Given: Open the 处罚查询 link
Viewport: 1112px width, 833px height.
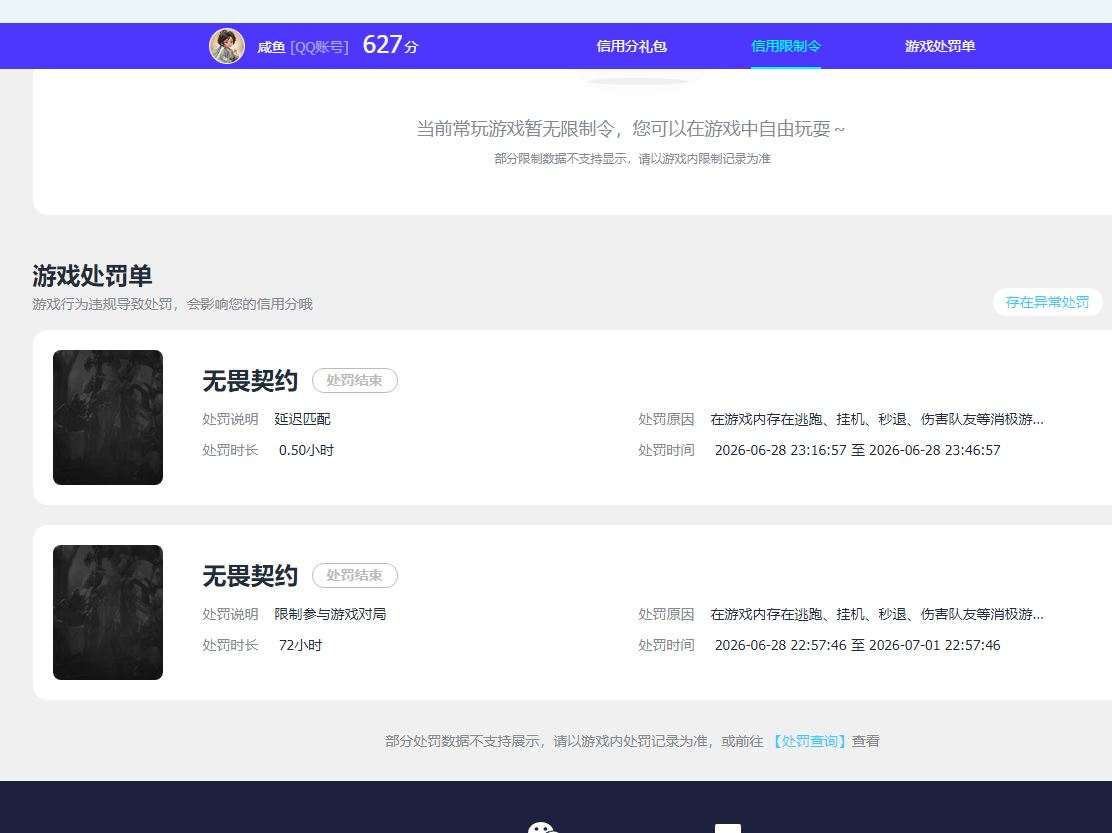Looking at the screenshot, I should click(x=809, y=741).
